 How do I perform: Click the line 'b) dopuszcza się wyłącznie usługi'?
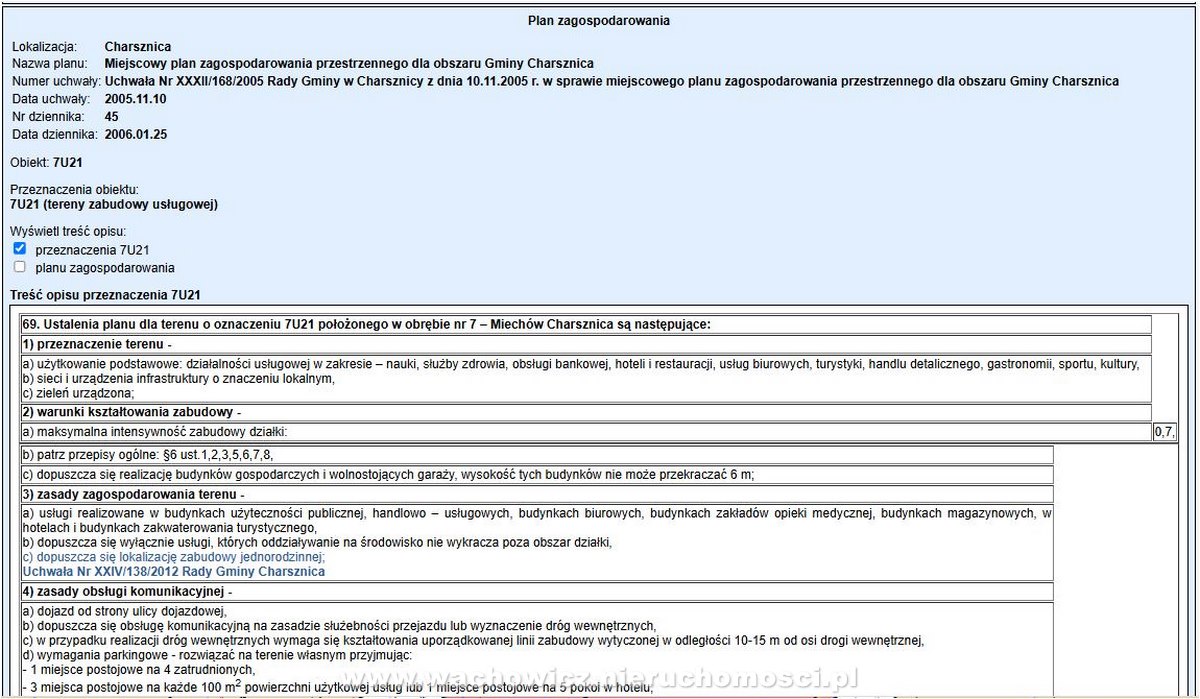coord(317,543)
